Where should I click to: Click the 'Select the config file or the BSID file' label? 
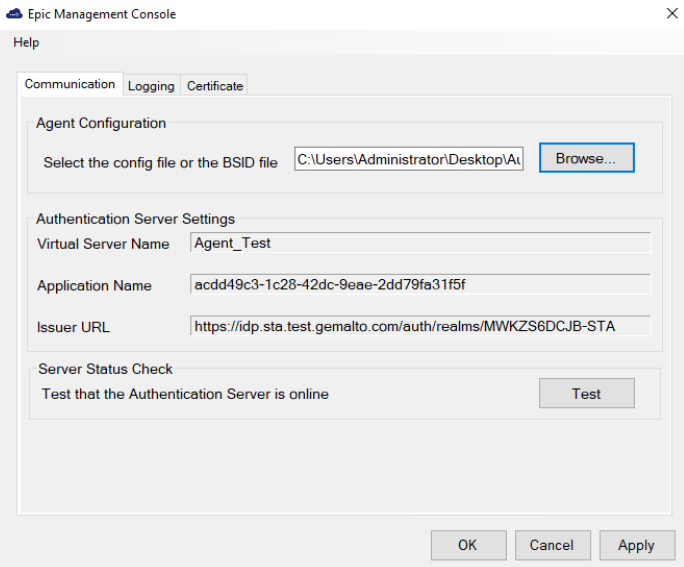coord(161,163)
